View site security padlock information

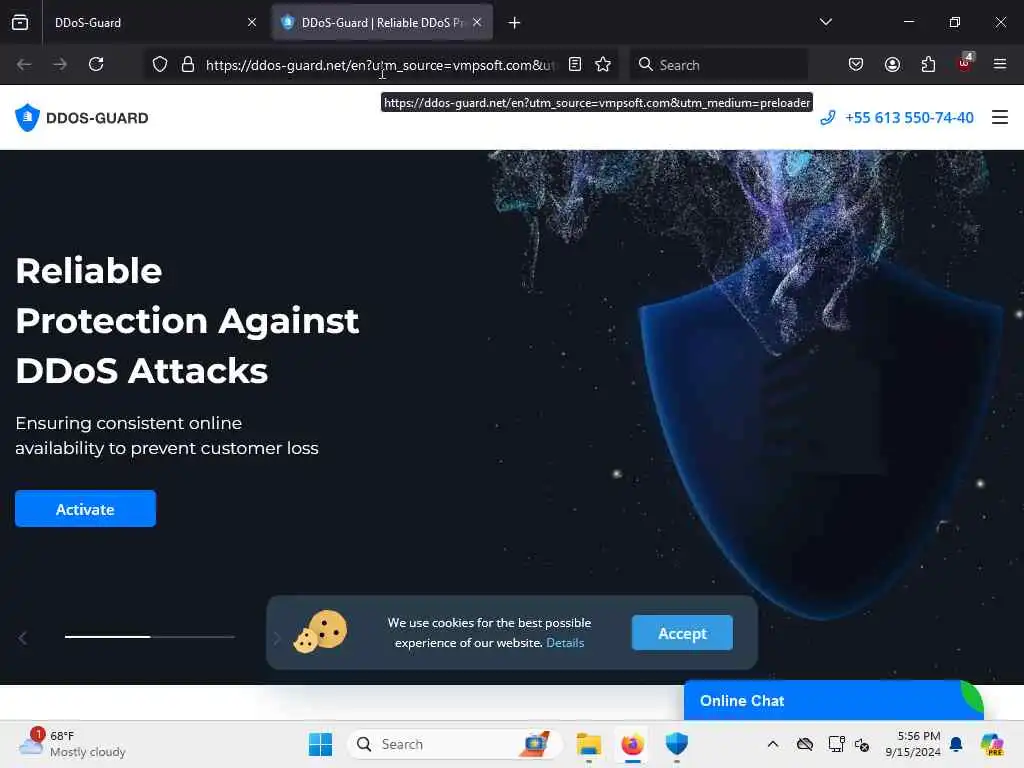[188, 64]
